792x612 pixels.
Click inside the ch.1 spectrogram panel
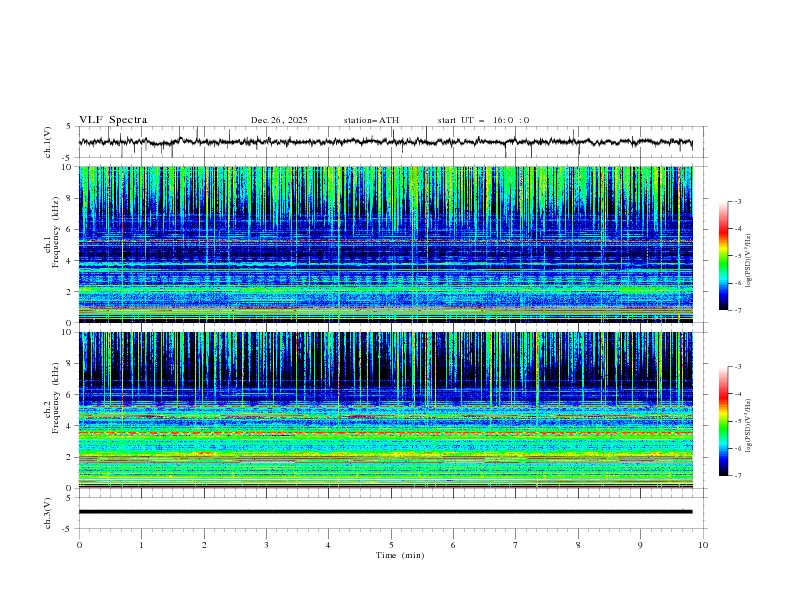[385, 245]
